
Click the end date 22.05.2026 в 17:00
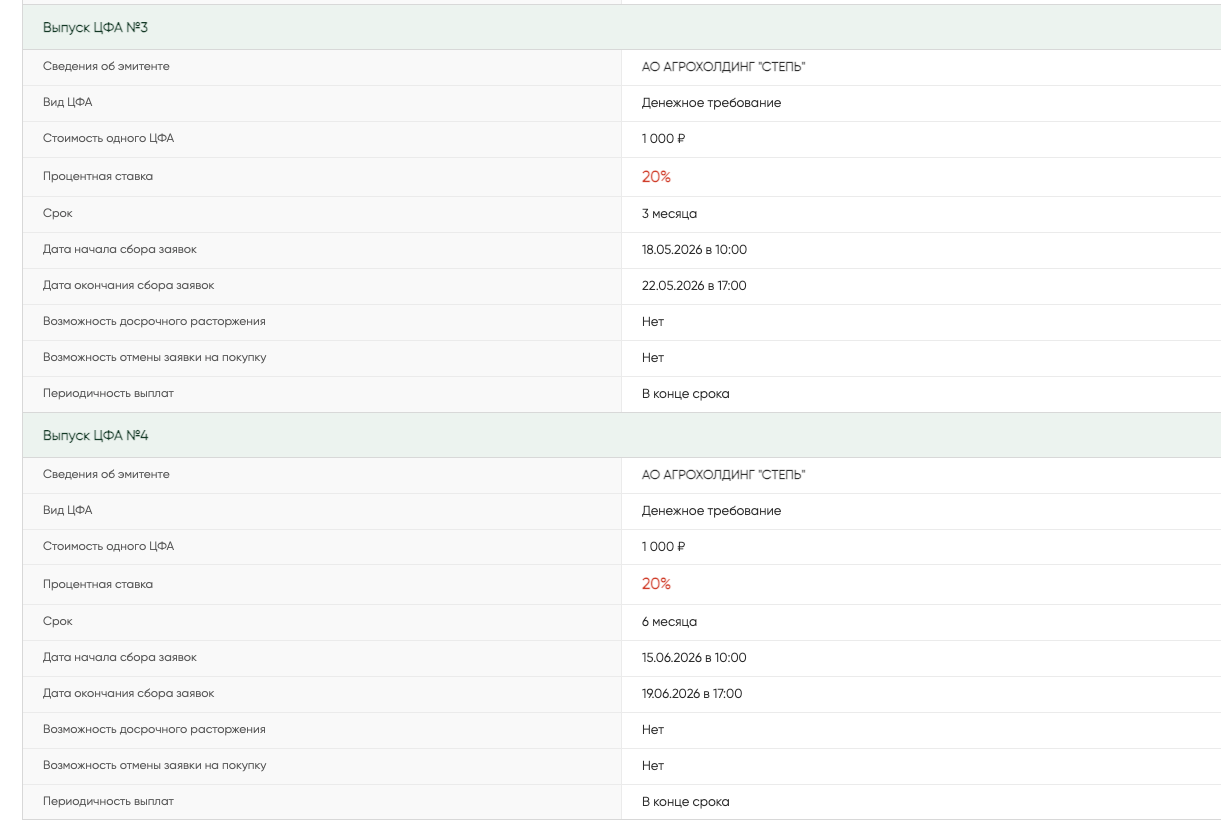694,286
